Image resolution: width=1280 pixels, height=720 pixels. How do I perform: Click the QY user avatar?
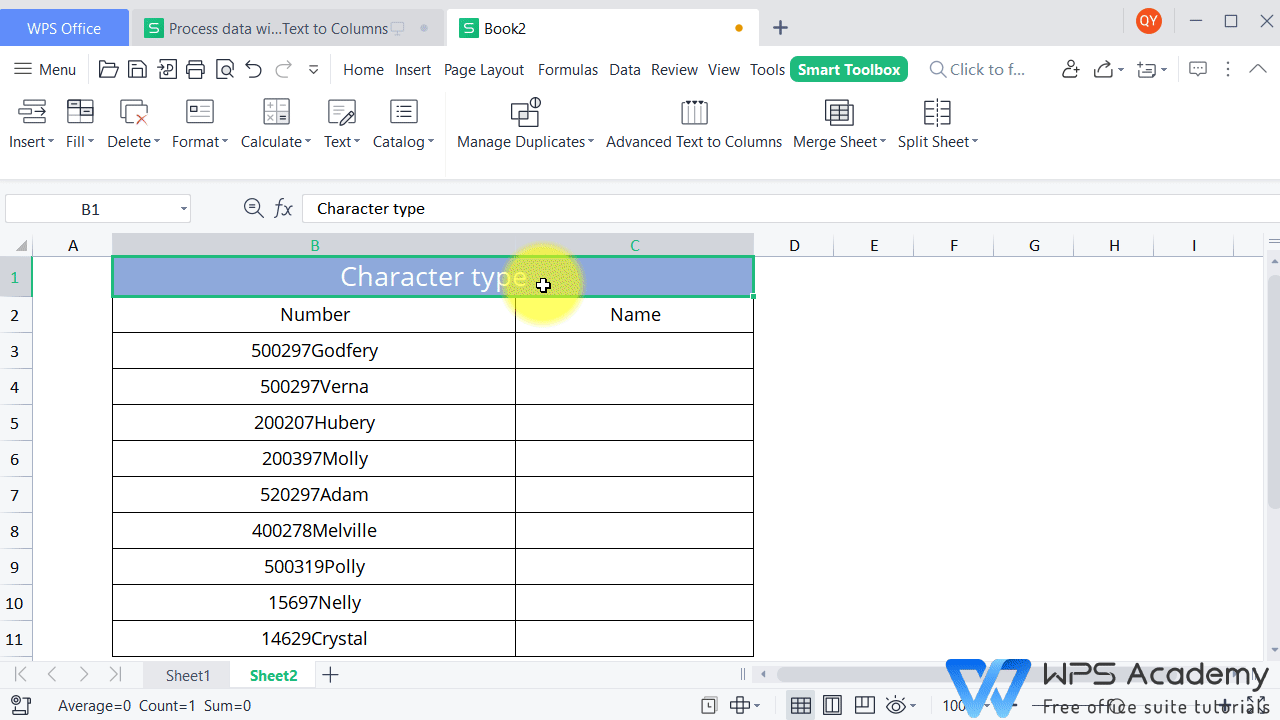click(x=1149, y=21)
